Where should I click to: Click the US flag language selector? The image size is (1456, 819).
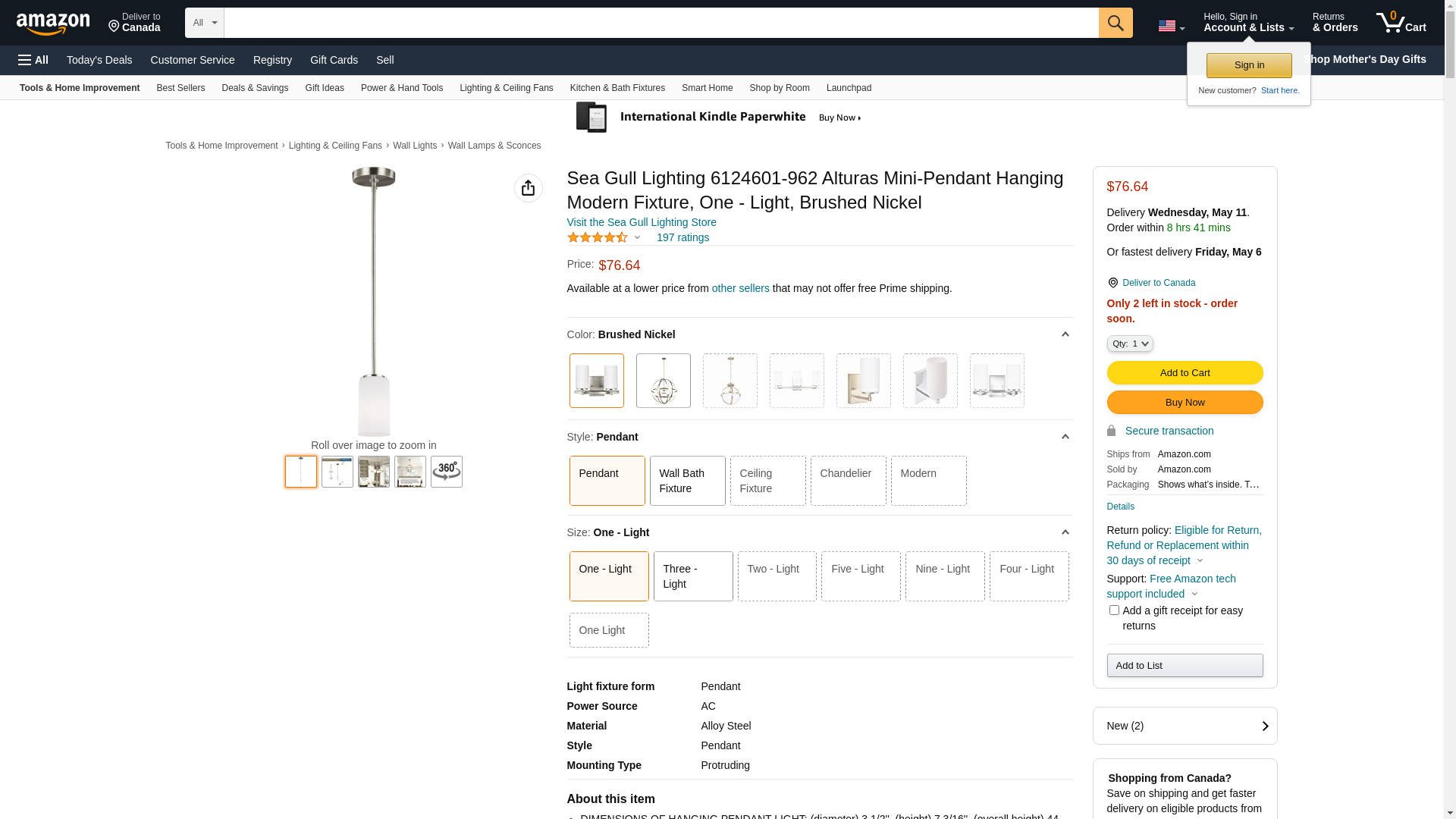pyautogui.click(x=1170, y=26)
